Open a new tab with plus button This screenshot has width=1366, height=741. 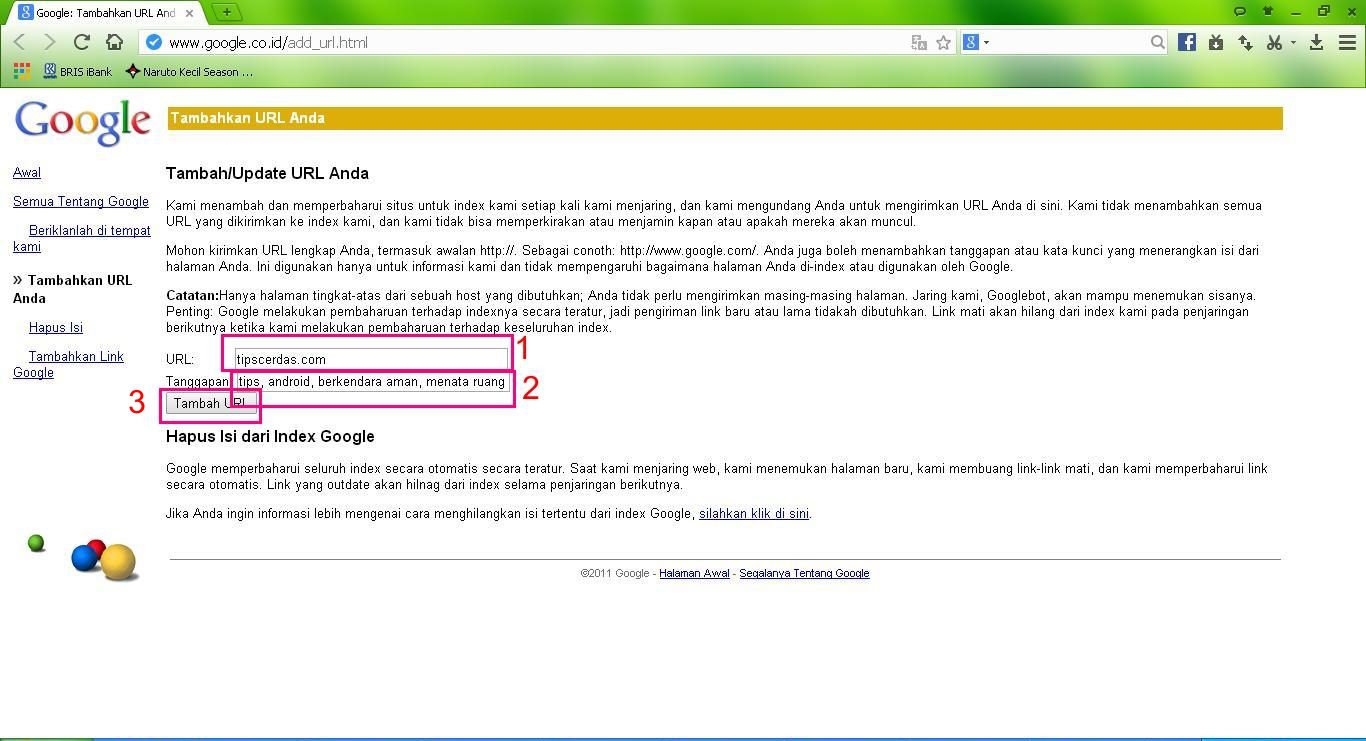coord(227,12)
